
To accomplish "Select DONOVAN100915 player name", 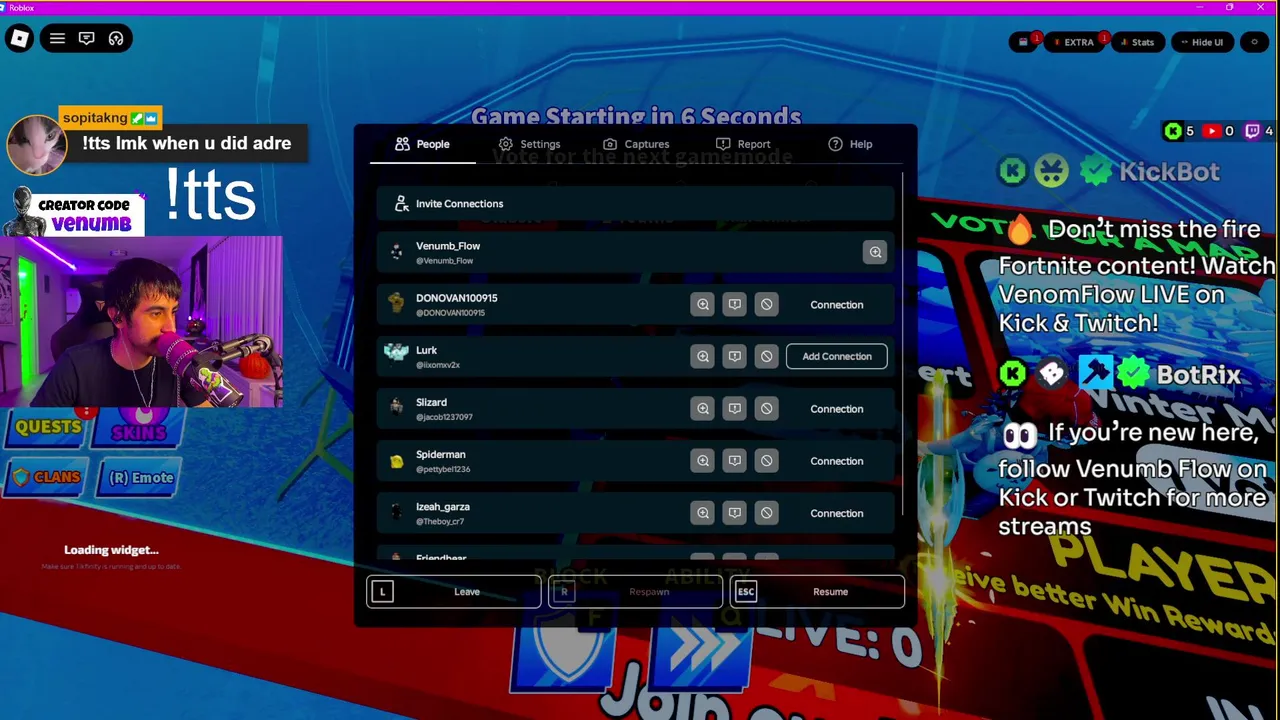I will pyautogui.click(x=456, y=298).
